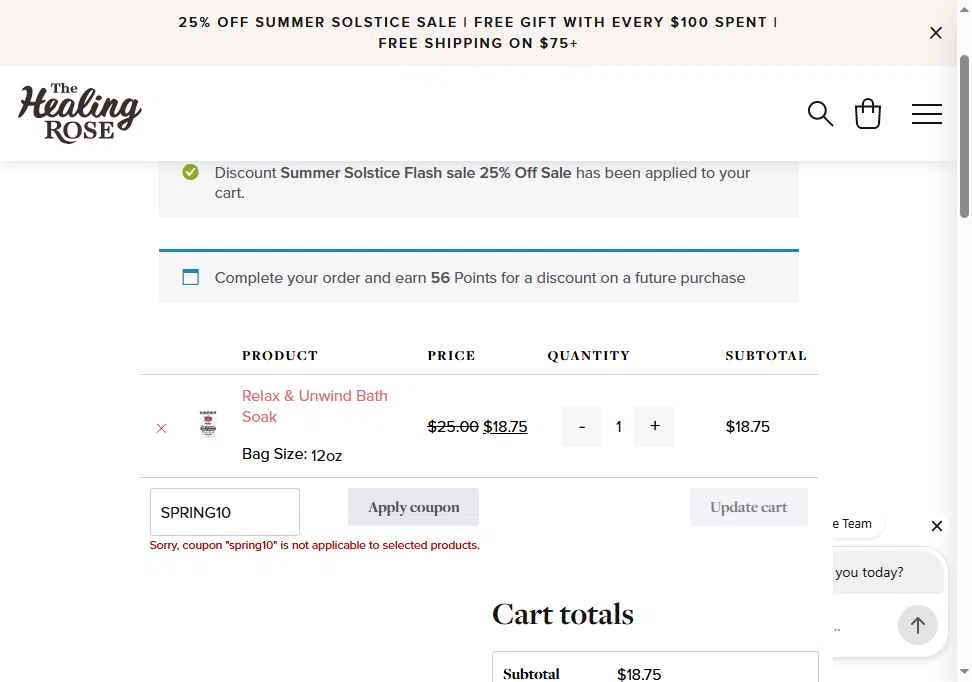Click the points reward notice icon
Image resolution: width=972 pixels, height=682 pixels.
(x=190, y=277)
